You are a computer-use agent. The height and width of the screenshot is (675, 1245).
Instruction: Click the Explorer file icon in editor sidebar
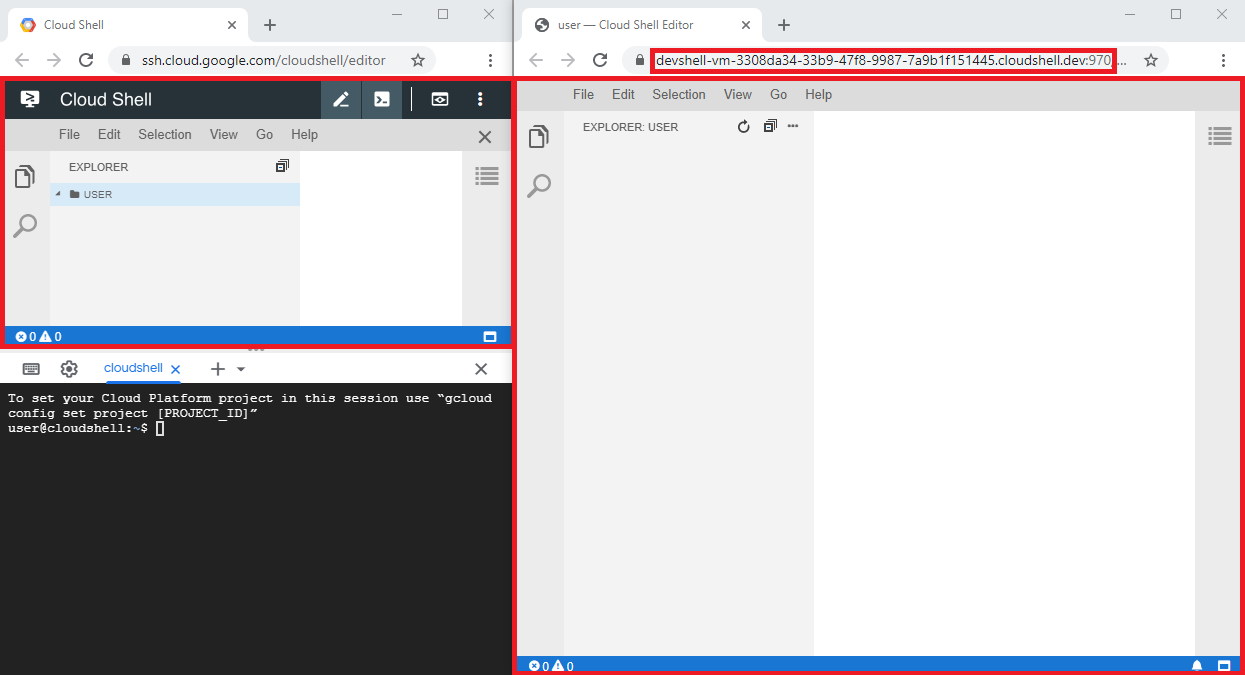[x=539, y=136]
